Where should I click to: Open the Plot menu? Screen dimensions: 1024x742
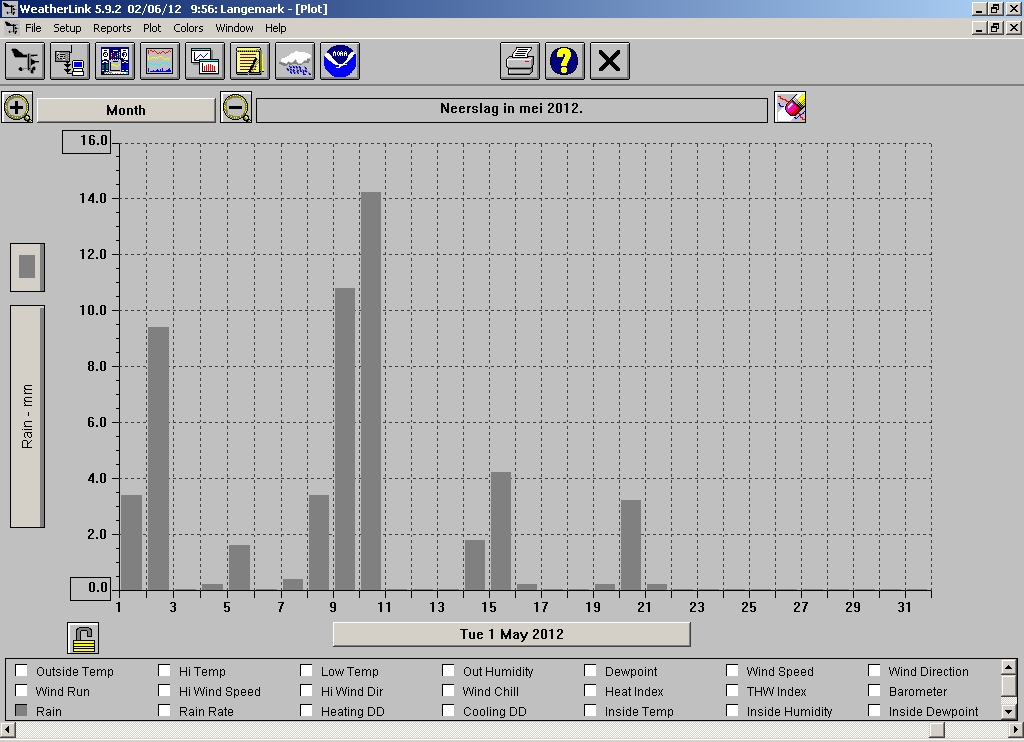pyautogui.click(x=152, y=28)
